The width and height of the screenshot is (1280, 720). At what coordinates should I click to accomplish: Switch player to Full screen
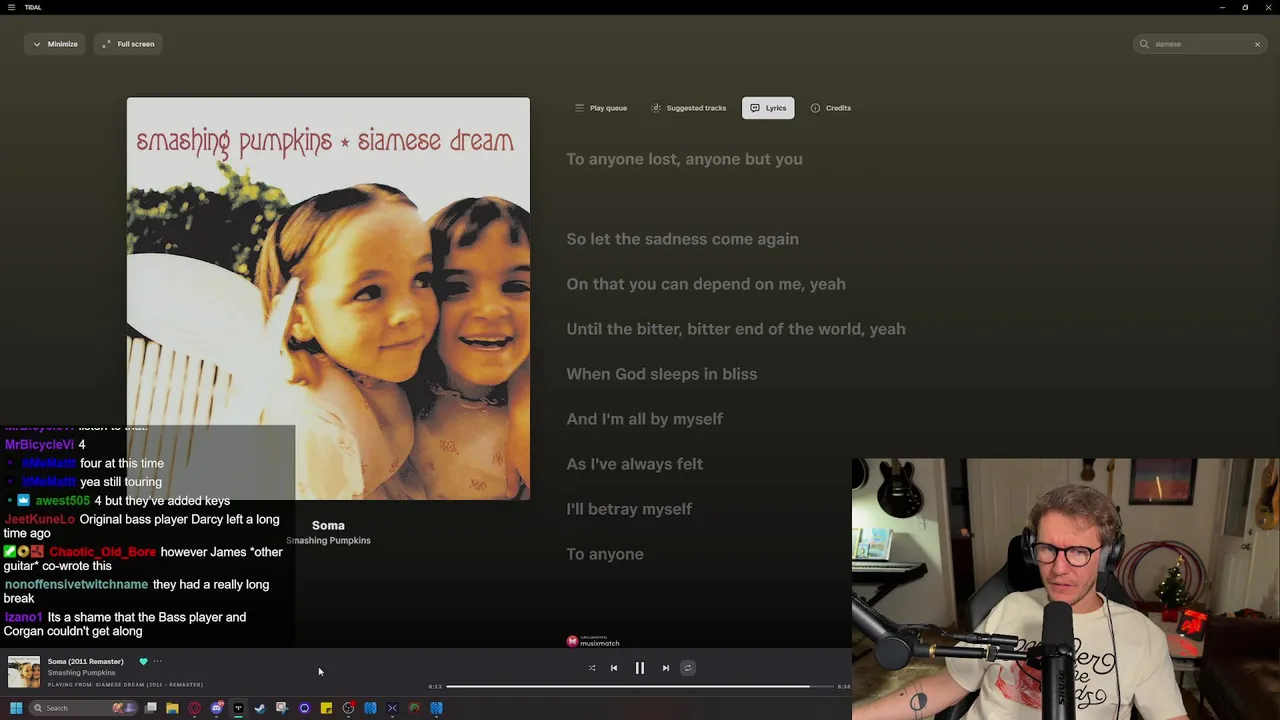(x=128, y=44)
